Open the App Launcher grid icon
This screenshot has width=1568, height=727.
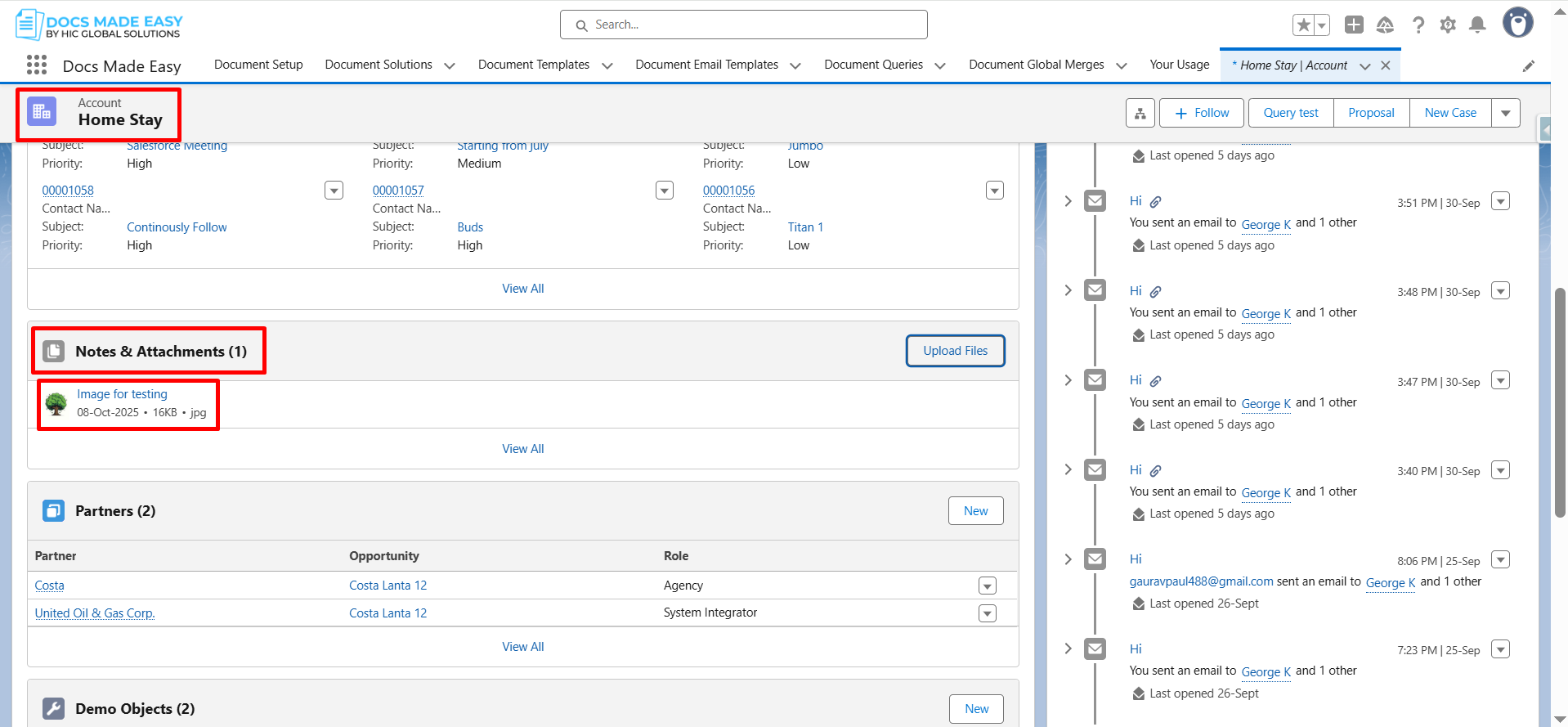37,65
